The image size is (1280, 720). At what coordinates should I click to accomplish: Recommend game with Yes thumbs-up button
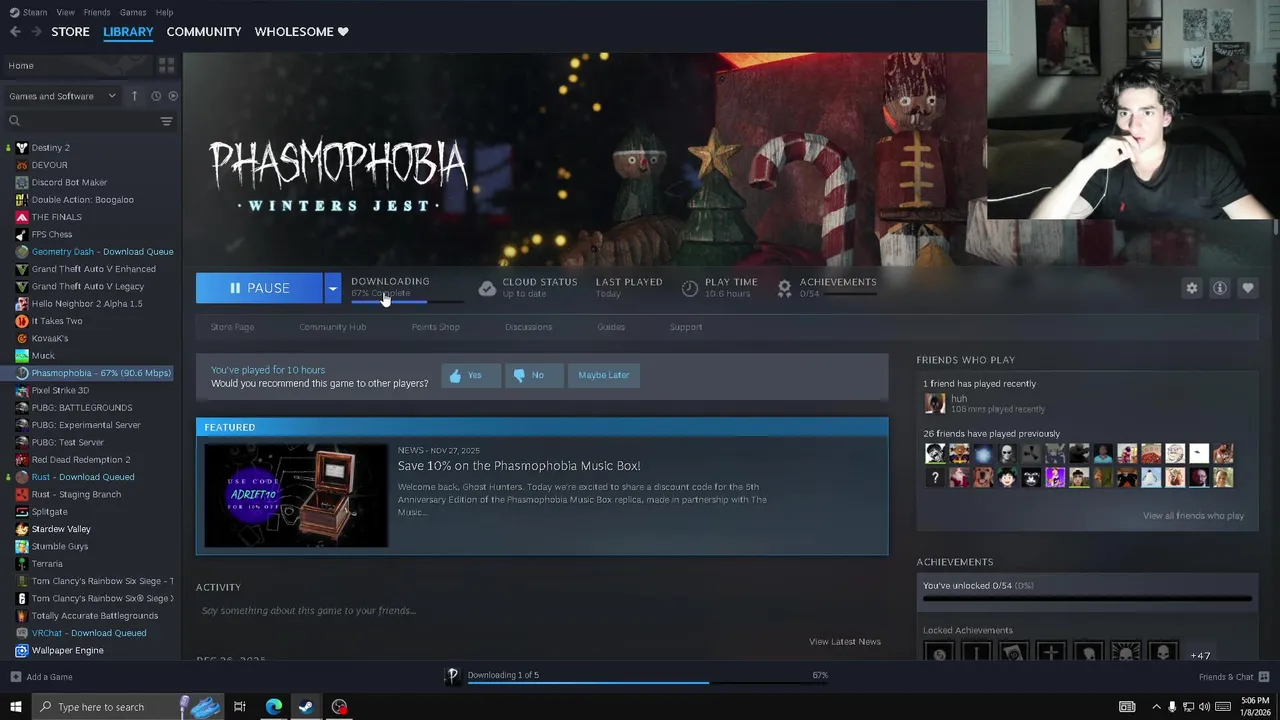coord(471,375)
